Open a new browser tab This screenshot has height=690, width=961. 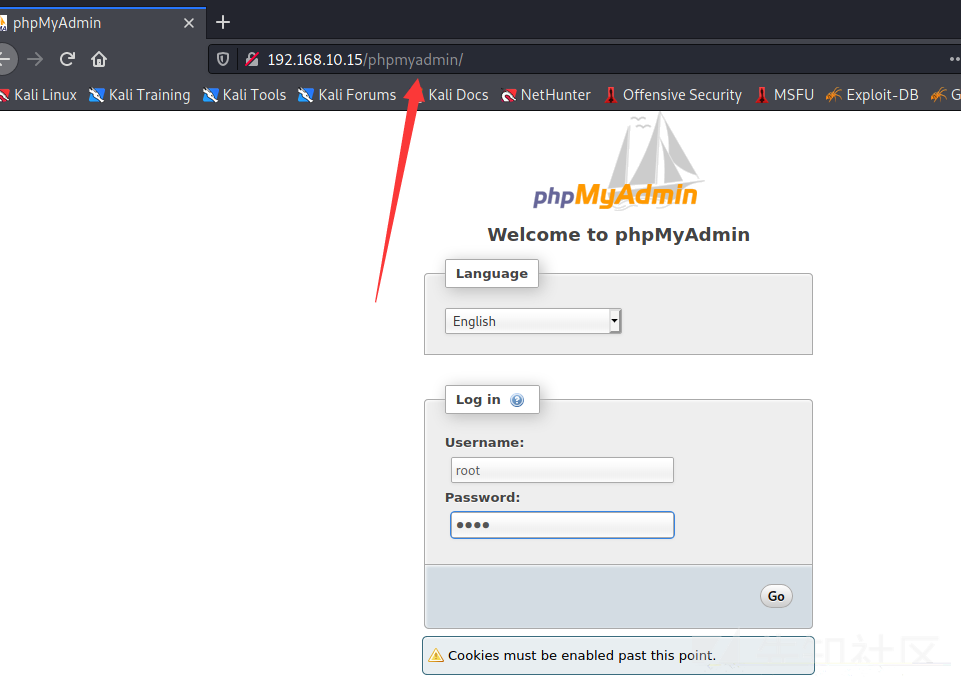pyautogui.click(x=223, y=23)
